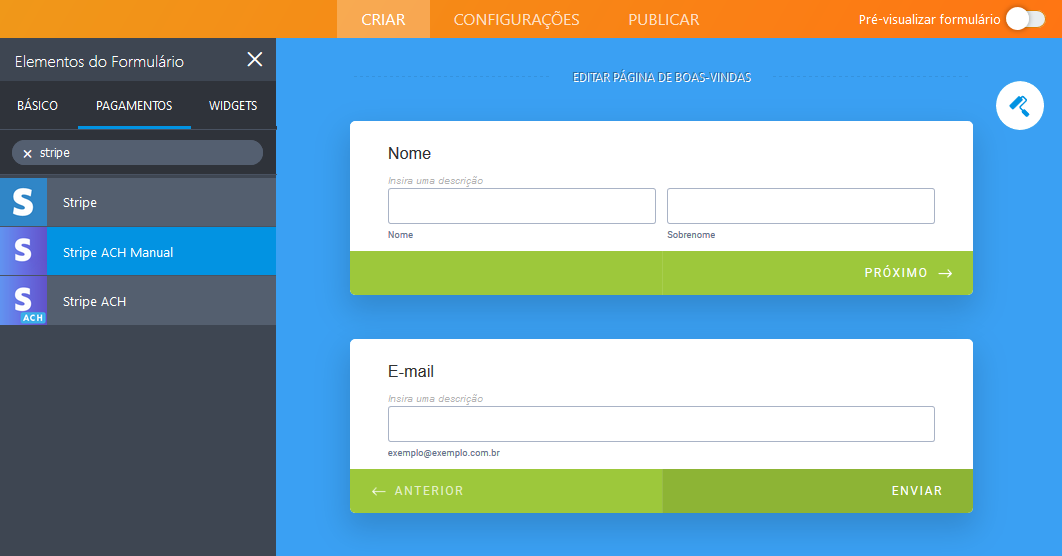Select the Nome question label
This screenshot has height=556, width=1062.
(x=409, y=154)
